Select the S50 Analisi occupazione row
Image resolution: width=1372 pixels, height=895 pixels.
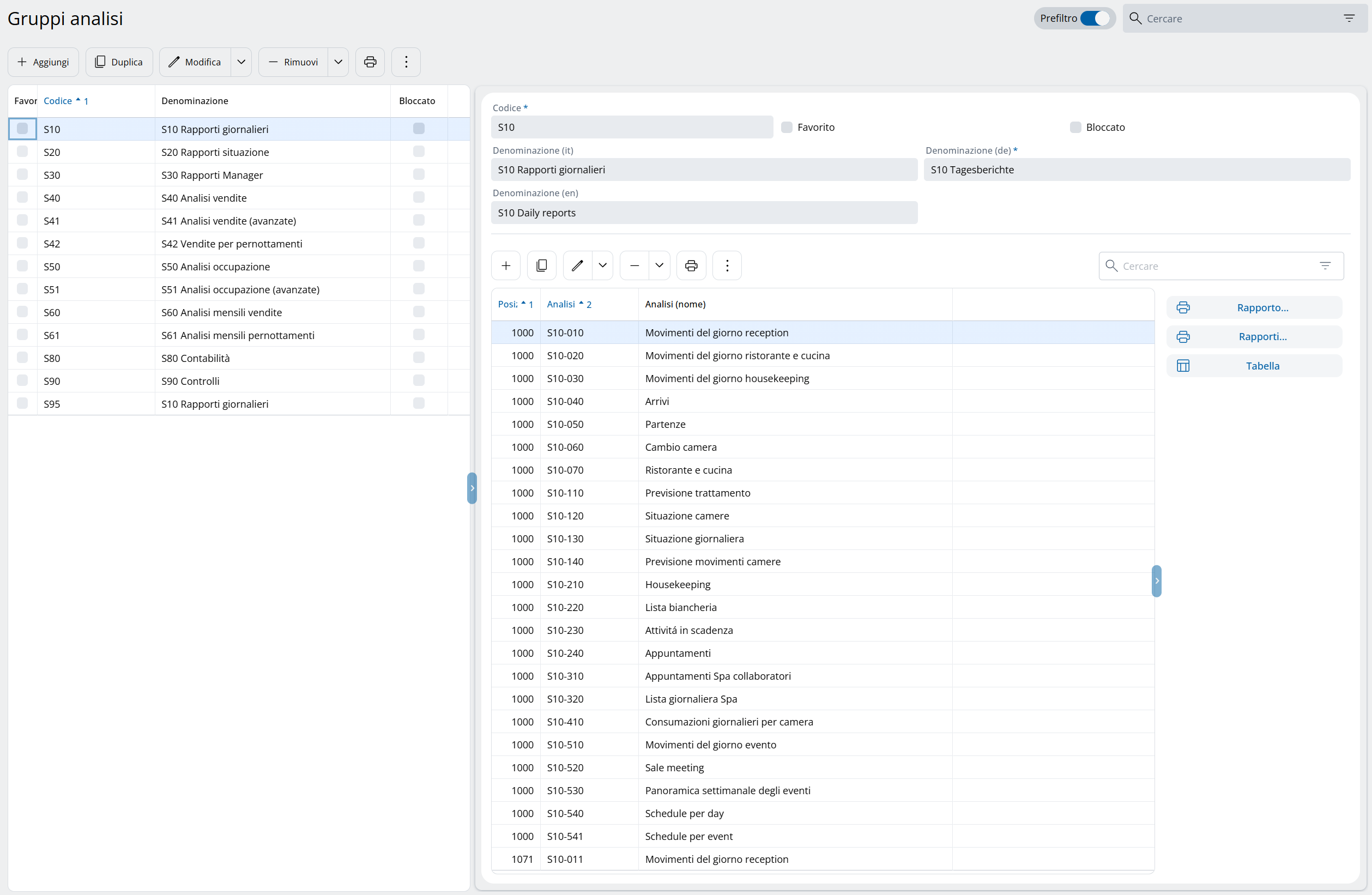pyautogui.click(x=216, y=267)
